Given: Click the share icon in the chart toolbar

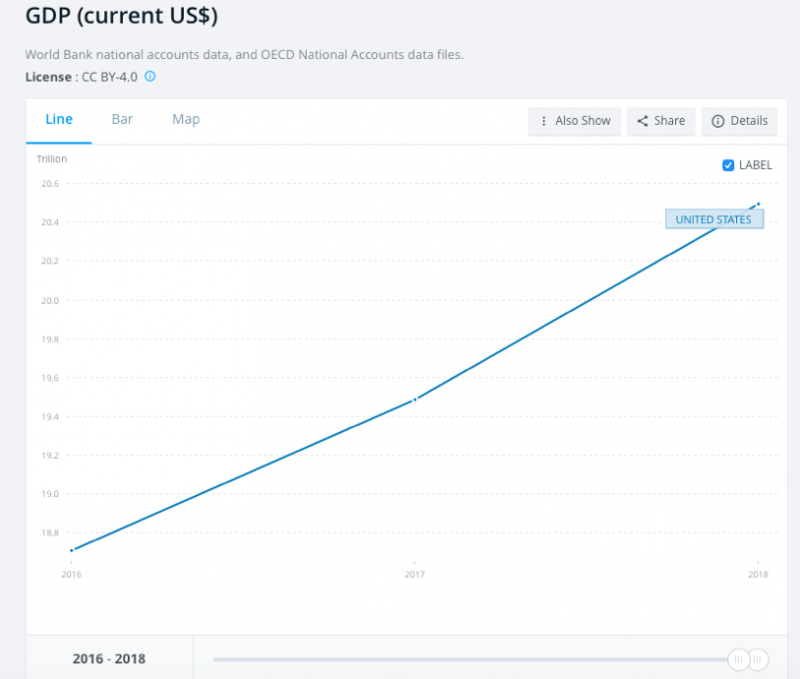Looking at the screenshot, I should pos(643,121).
